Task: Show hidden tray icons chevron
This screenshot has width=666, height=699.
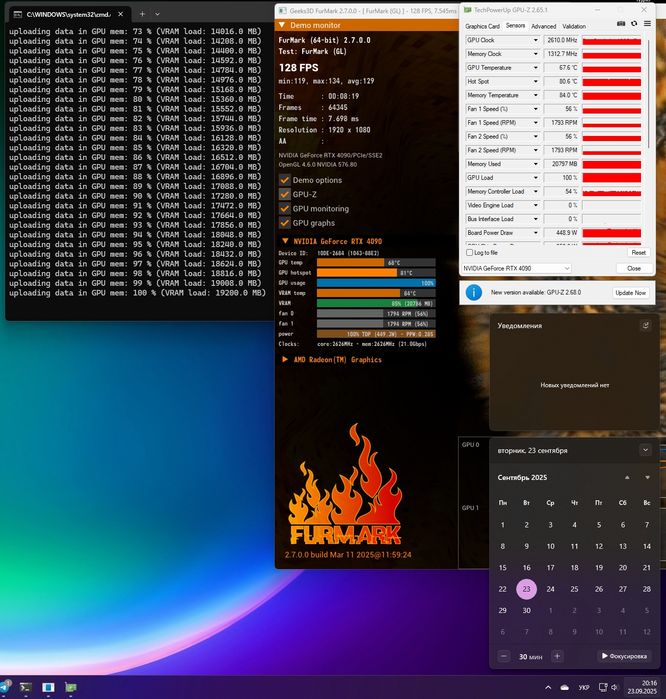Action: point(548,687)
